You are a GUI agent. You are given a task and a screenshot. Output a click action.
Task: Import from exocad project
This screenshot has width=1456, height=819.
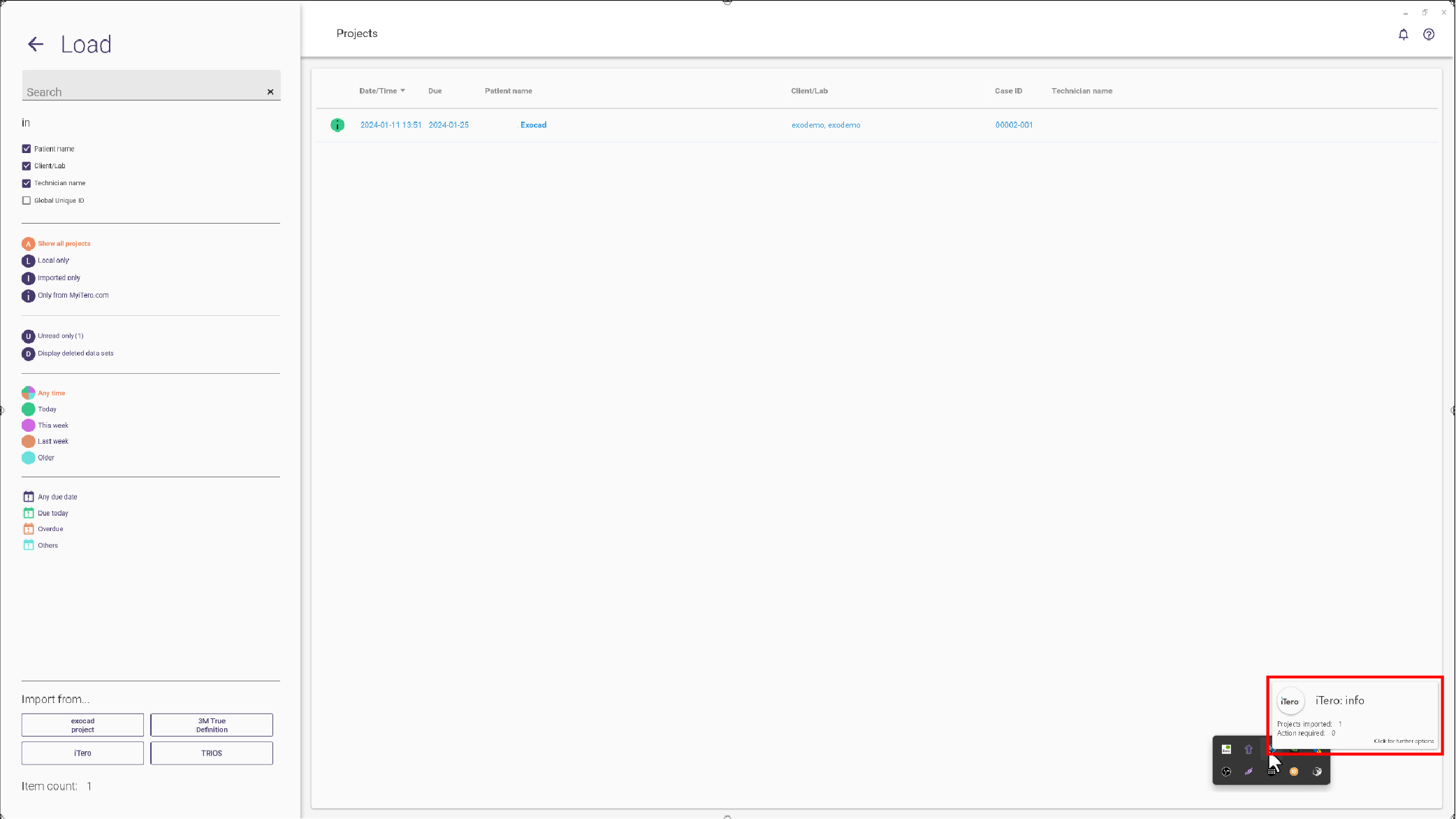[x=82, y=725]
